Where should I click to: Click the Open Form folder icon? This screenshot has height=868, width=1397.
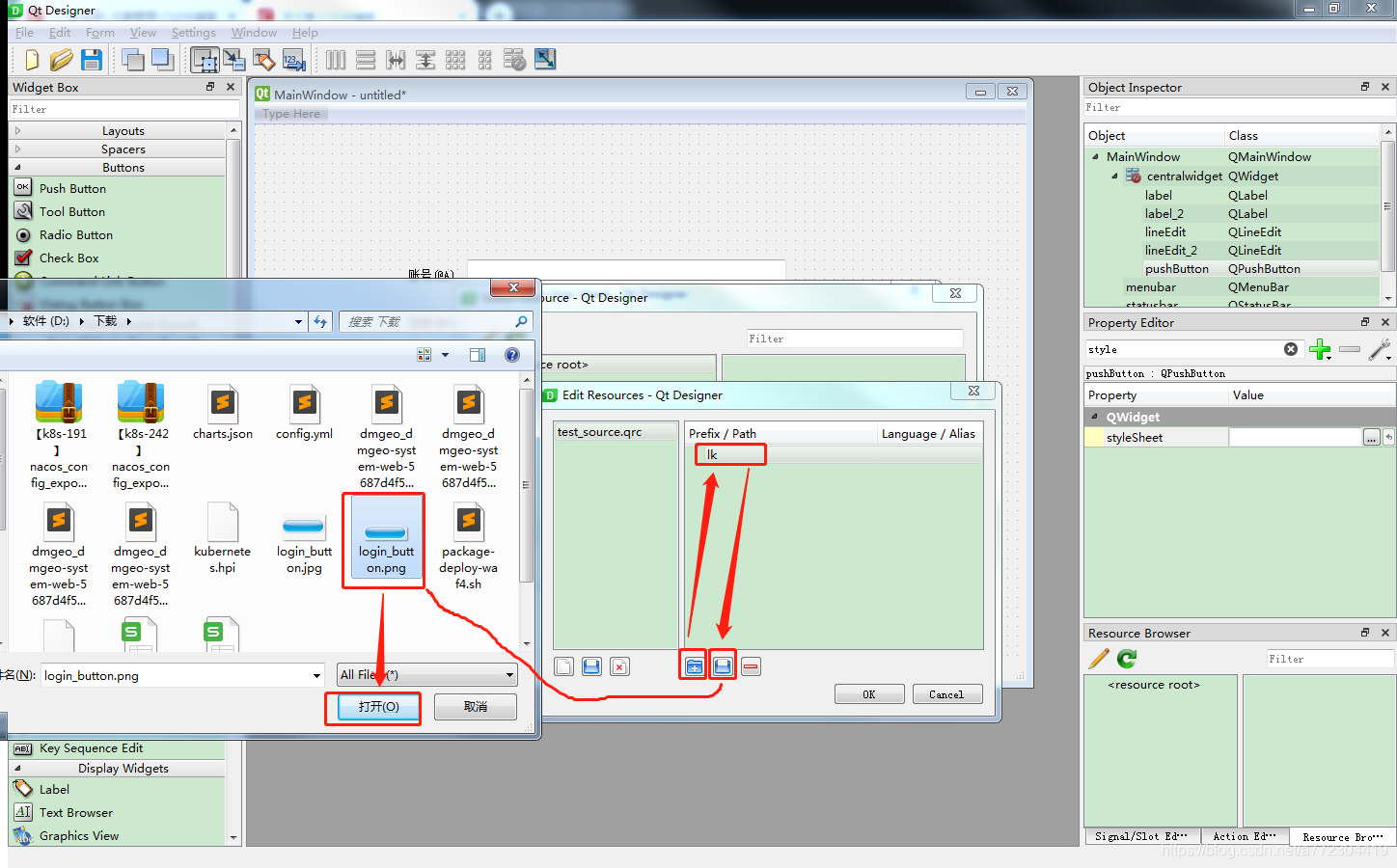point(62,60)
